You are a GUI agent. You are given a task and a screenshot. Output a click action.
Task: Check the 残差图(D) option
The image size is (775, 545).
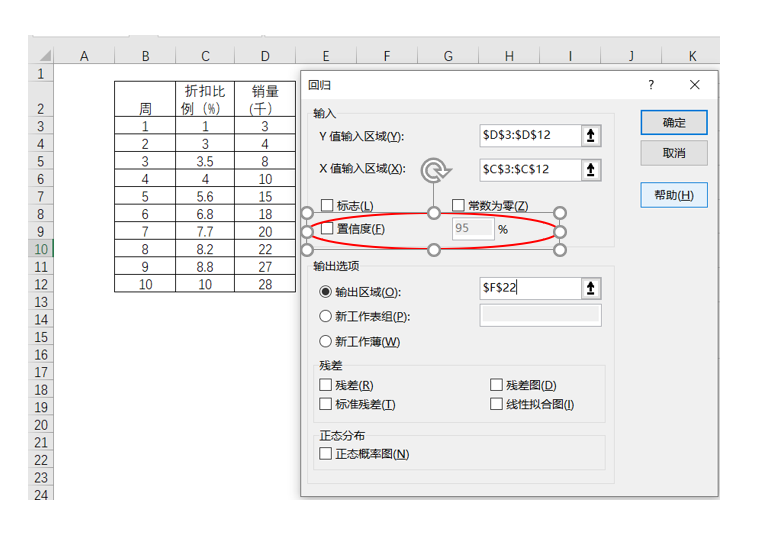point(497,385)
